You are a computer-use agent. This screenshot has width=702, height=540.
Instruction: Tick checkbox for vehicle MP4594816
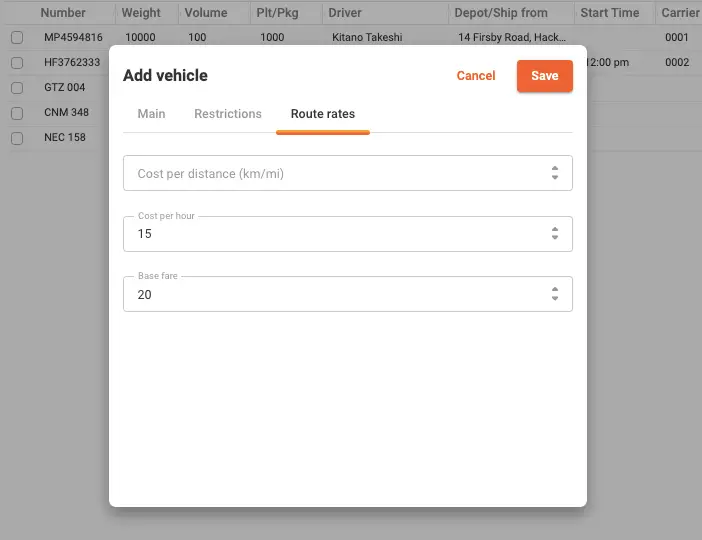point(17,38)
